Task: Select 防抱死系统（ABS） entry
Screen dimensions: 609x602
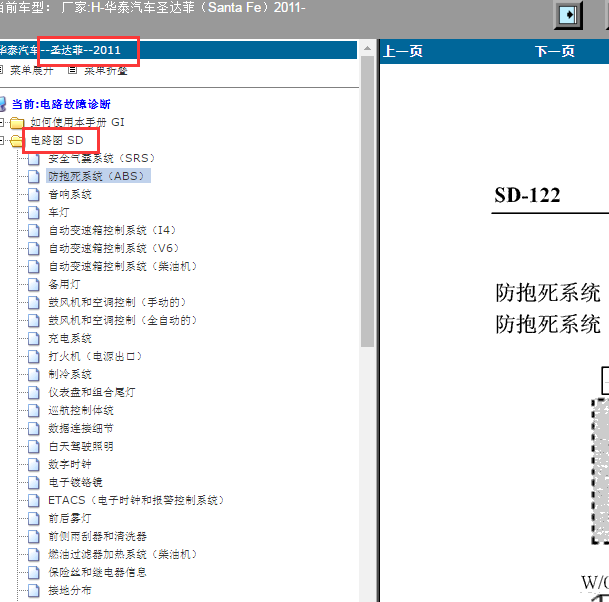Action: coord(96,176)
